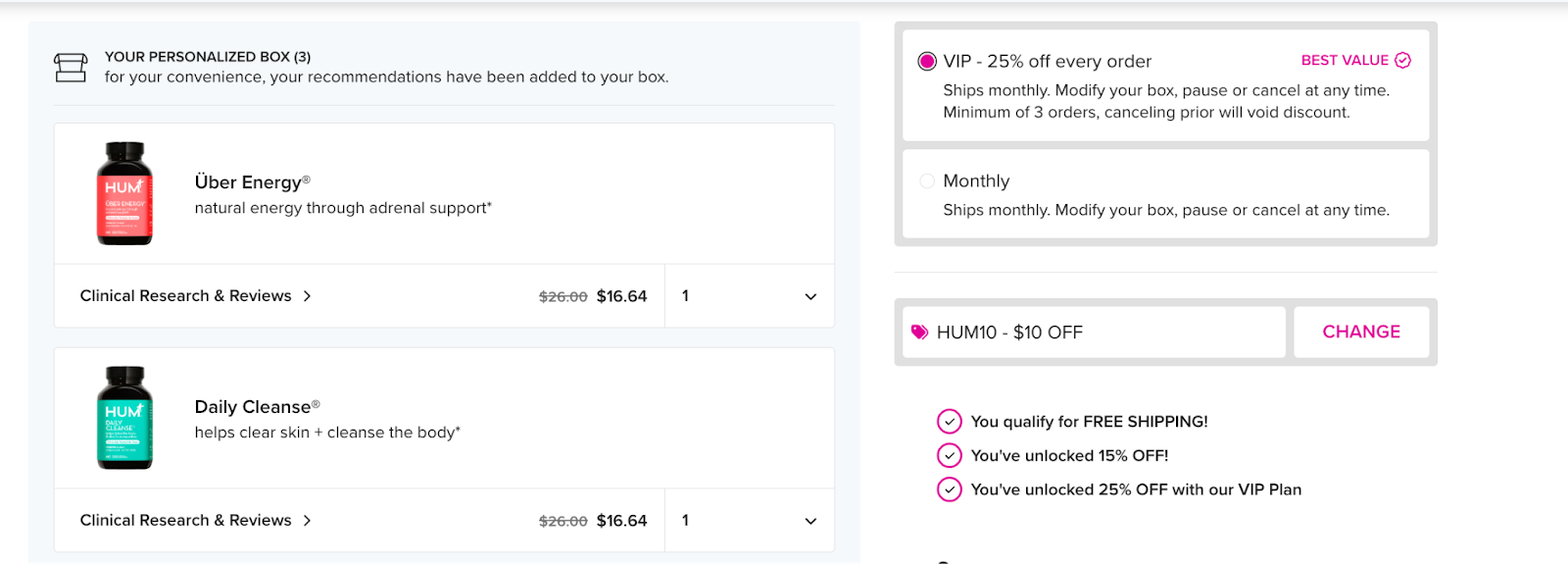Click the personalized box icon
This screenshot has height=564, width=1568.
(x=71, y=68)
